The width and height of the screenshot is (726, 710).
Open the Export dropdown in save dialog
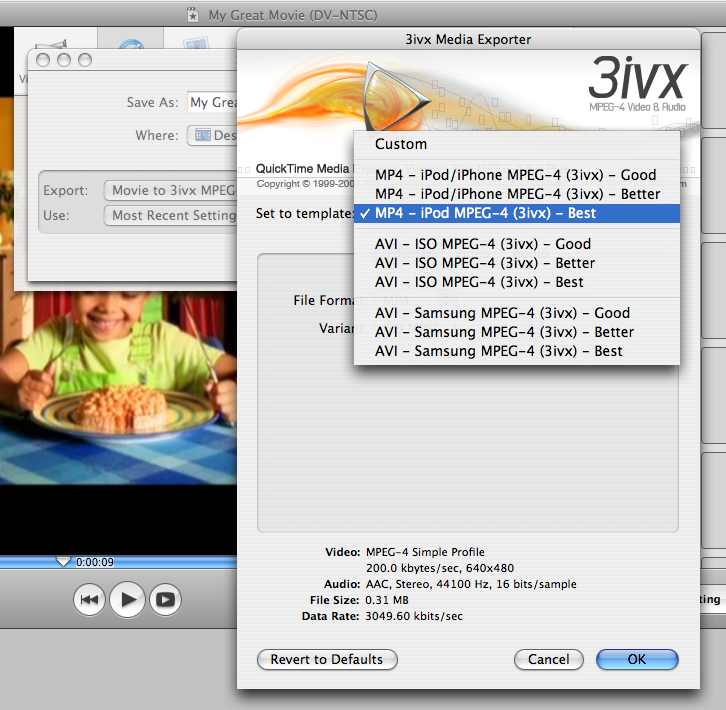click(170, 190)
